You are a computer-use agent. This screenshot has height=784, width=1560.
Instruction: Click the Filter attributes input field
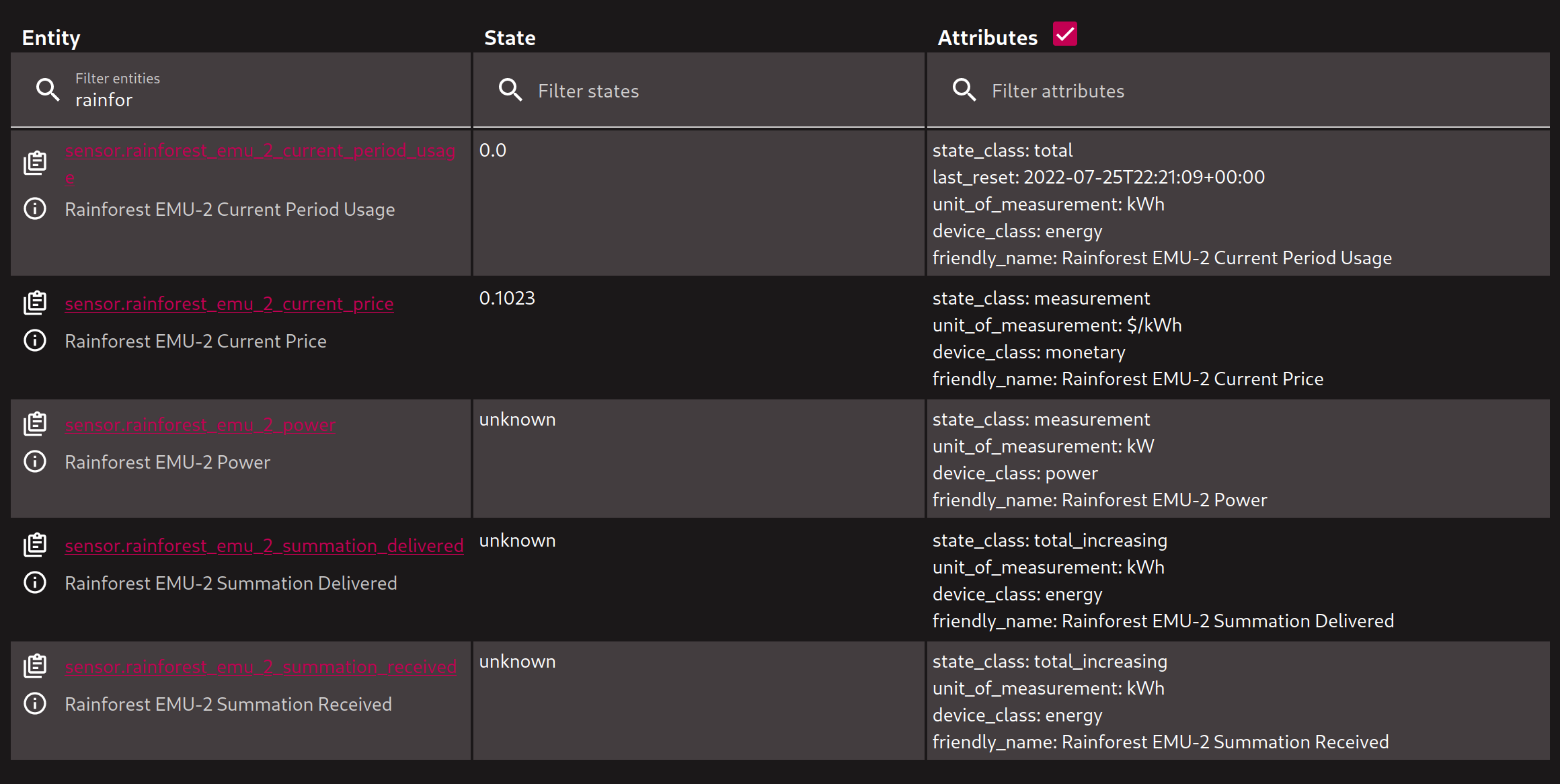click(x=1143, y=90)
